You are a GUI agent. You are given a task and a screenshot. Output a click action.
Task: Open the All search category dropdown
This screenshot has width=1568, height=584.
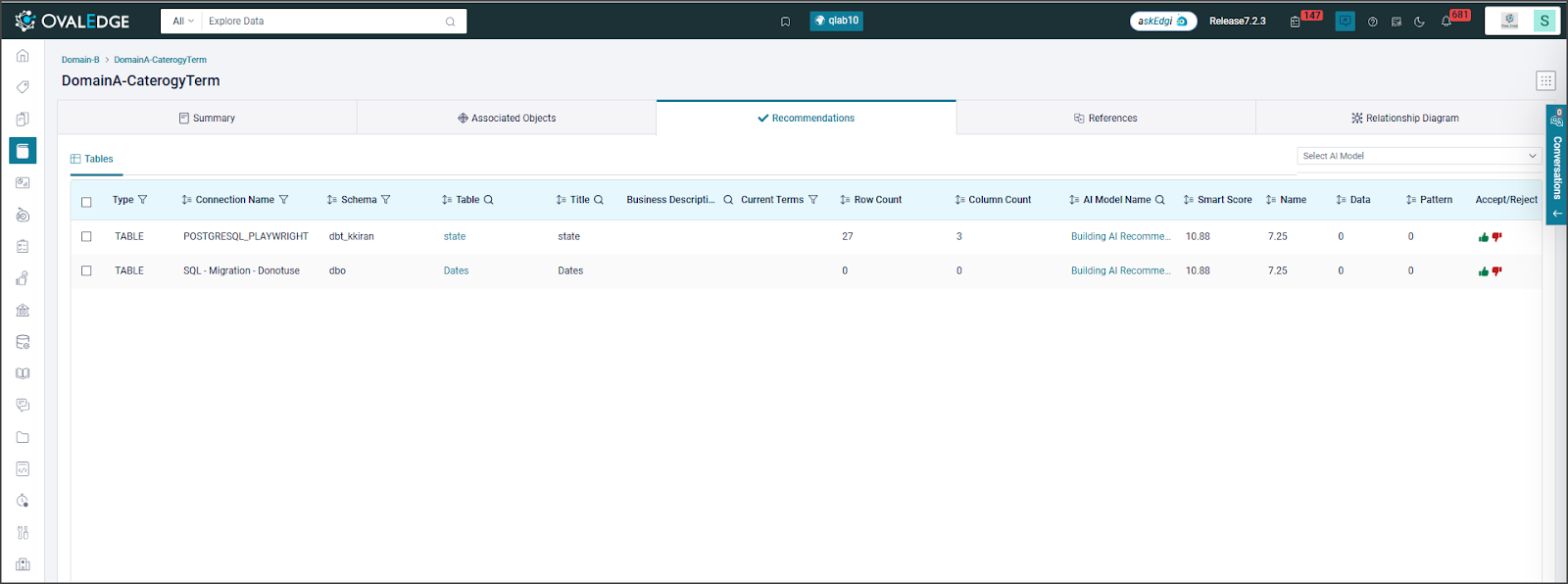coord(182,21)
